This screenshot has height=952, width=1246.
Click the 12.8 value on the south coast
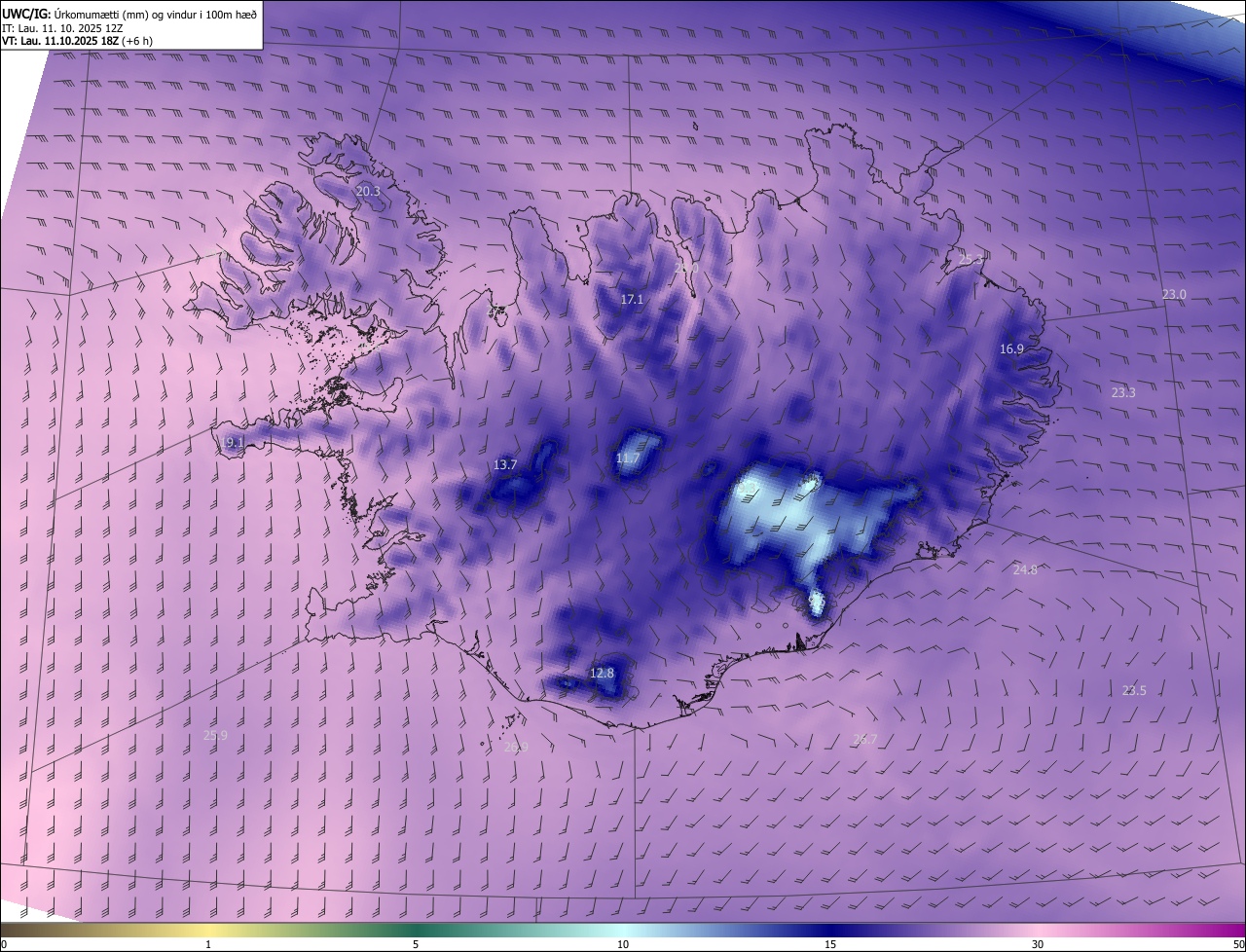(602, 674)
